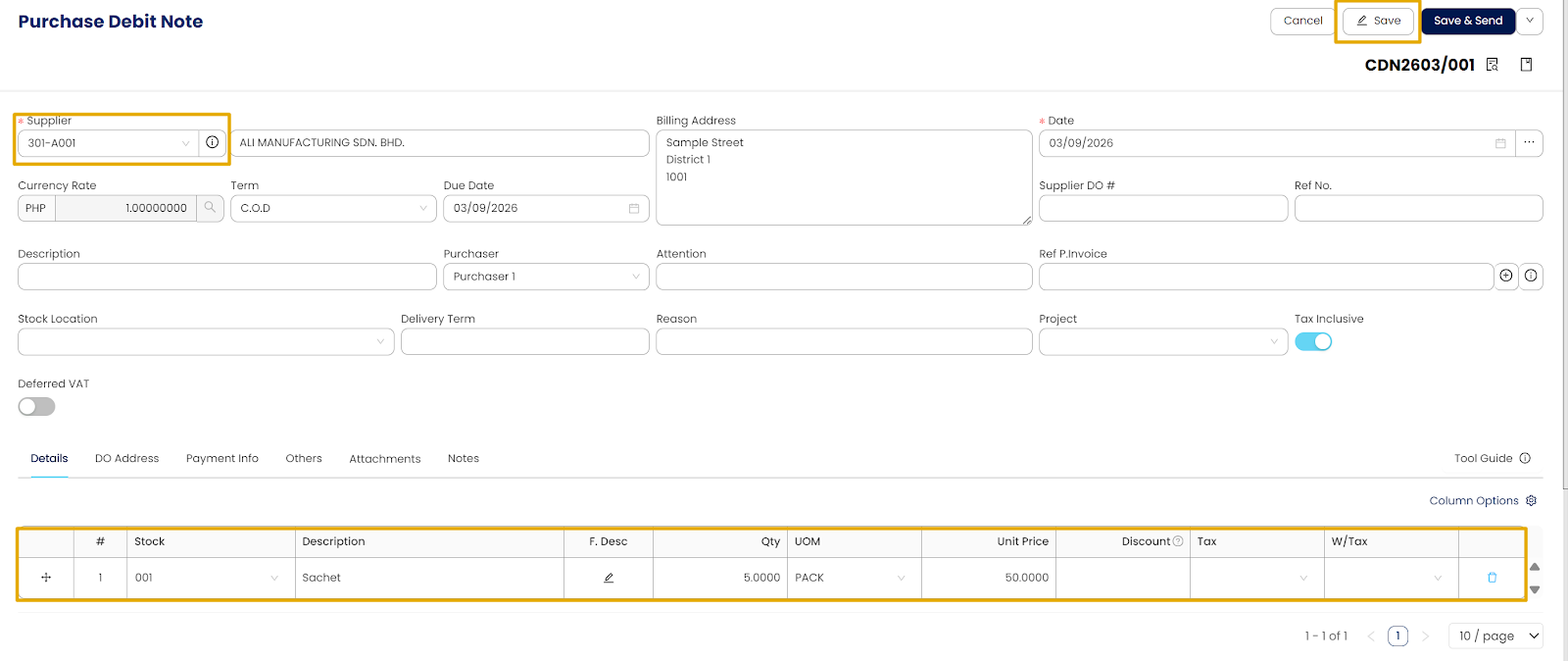Open the Term dropdown showing C.O.D

pos(333,208)
